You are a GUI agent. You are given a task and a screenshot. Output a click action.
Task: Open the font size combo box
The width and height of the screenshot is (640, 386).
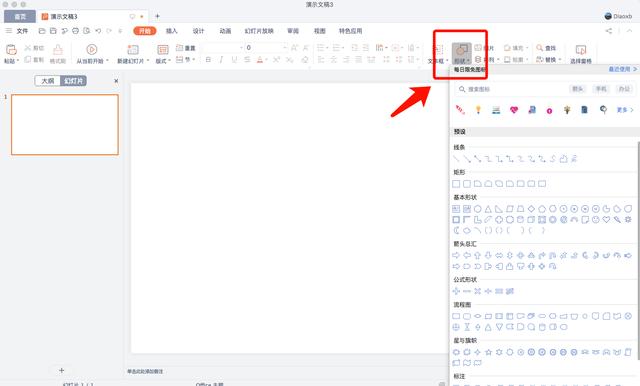266,48
